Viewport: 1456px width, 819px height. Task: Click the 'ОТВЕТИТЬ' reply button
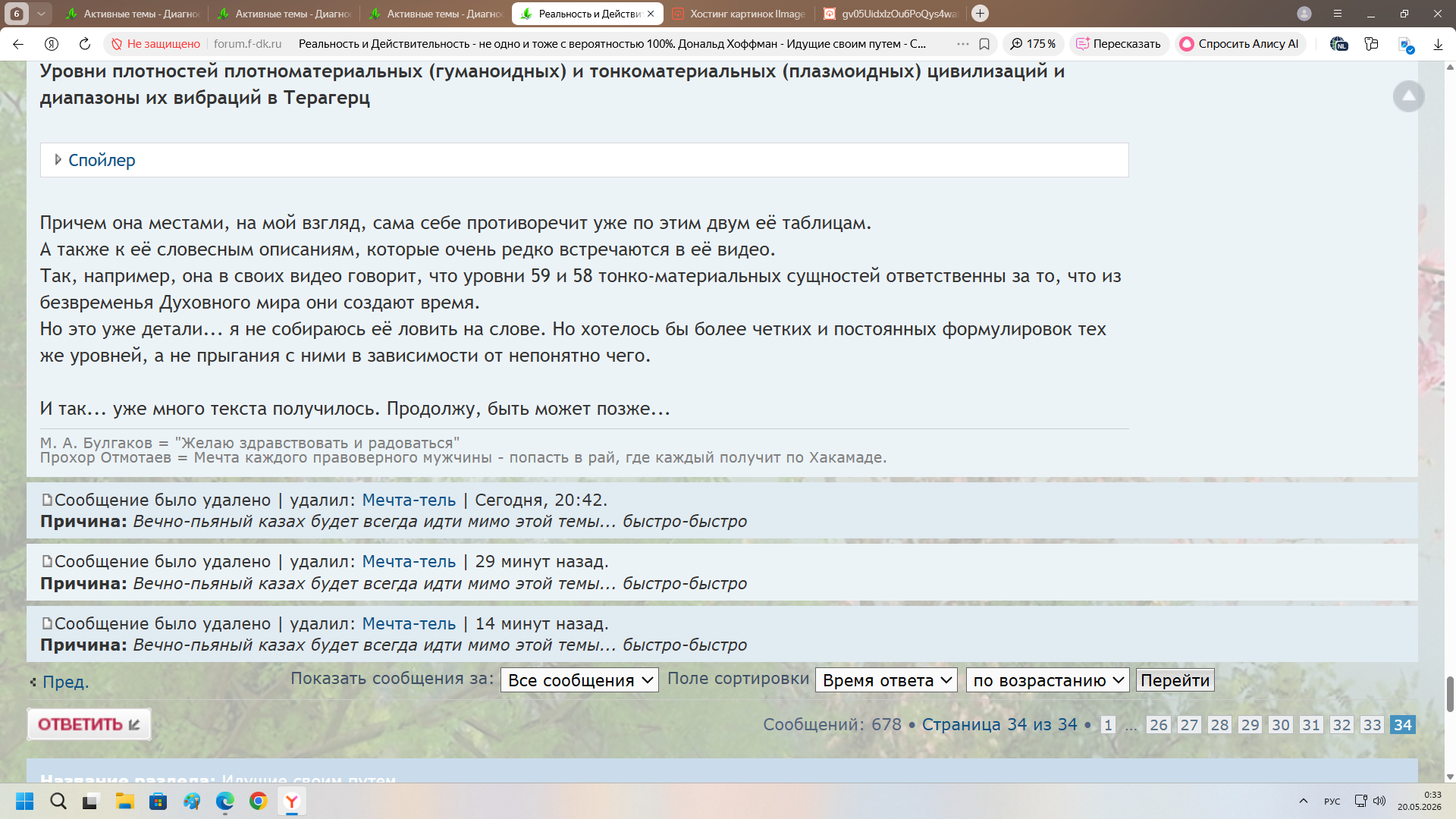(x=89, y=724)
